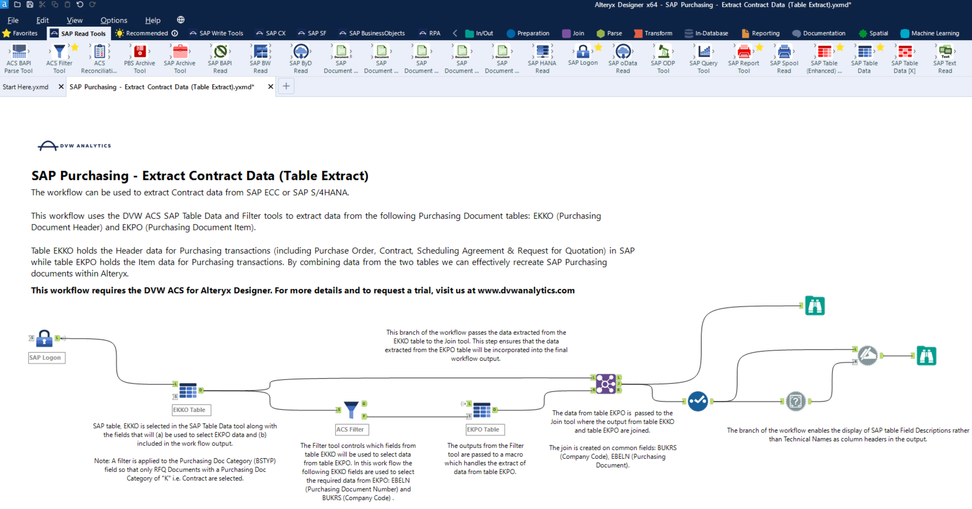
Task: Open the Browse node after Dynamic Rename
Action: tap(926, 355)
